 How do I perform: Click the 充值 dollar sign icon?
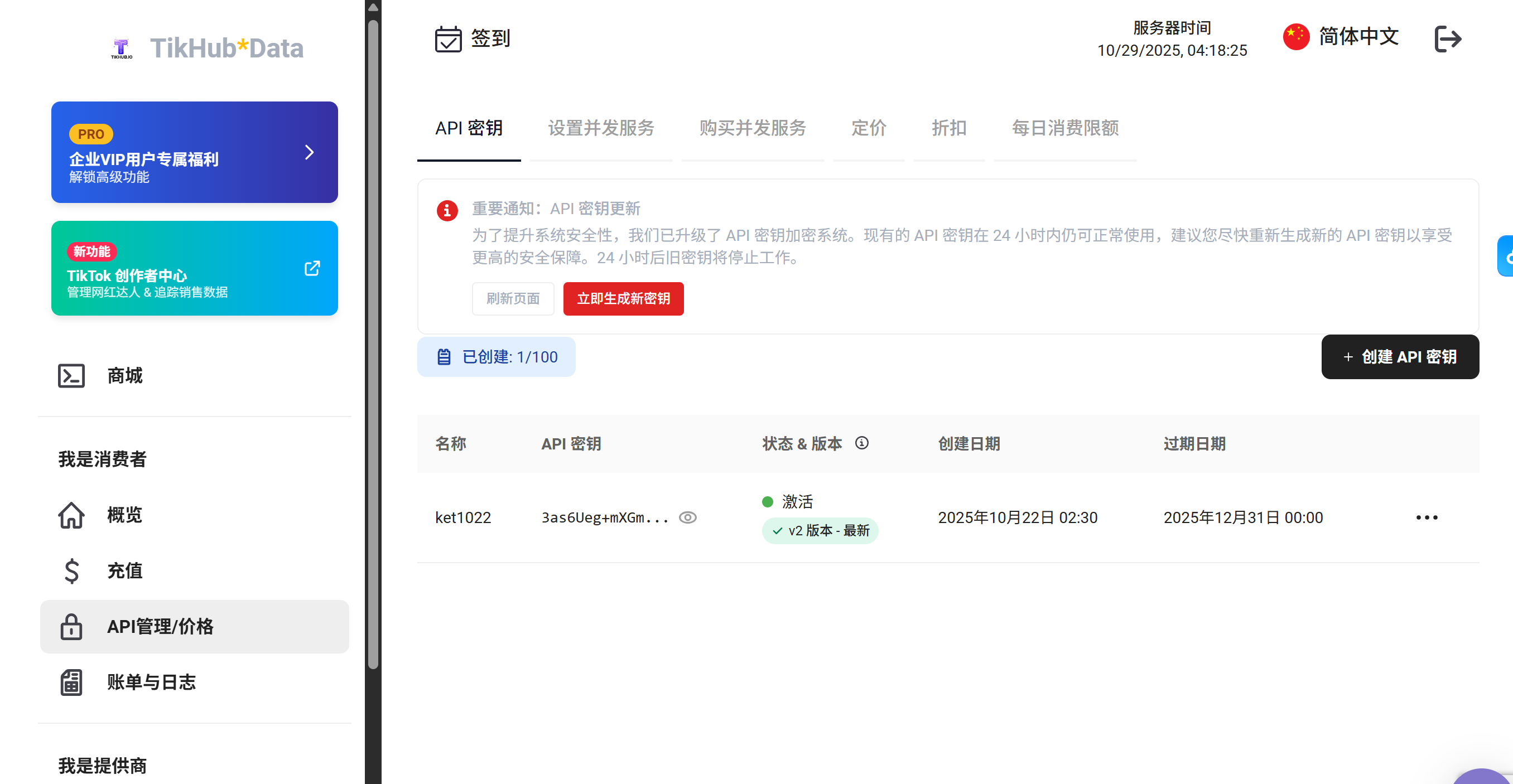pyautogui.click(x=71, y=570)
